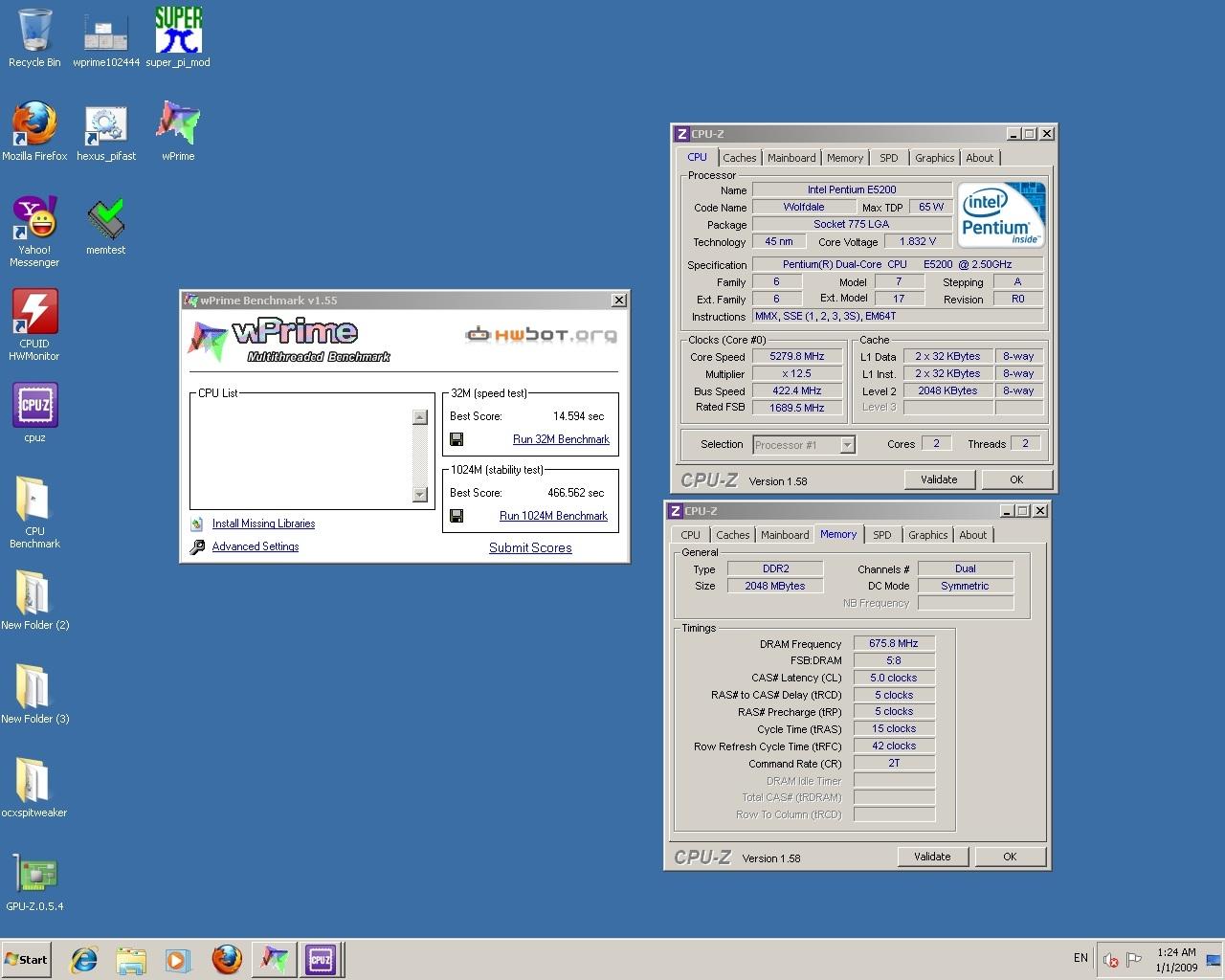1225x980 pixels.
Task: Open the ocxspitweaker folder
Action: [34, 789]
